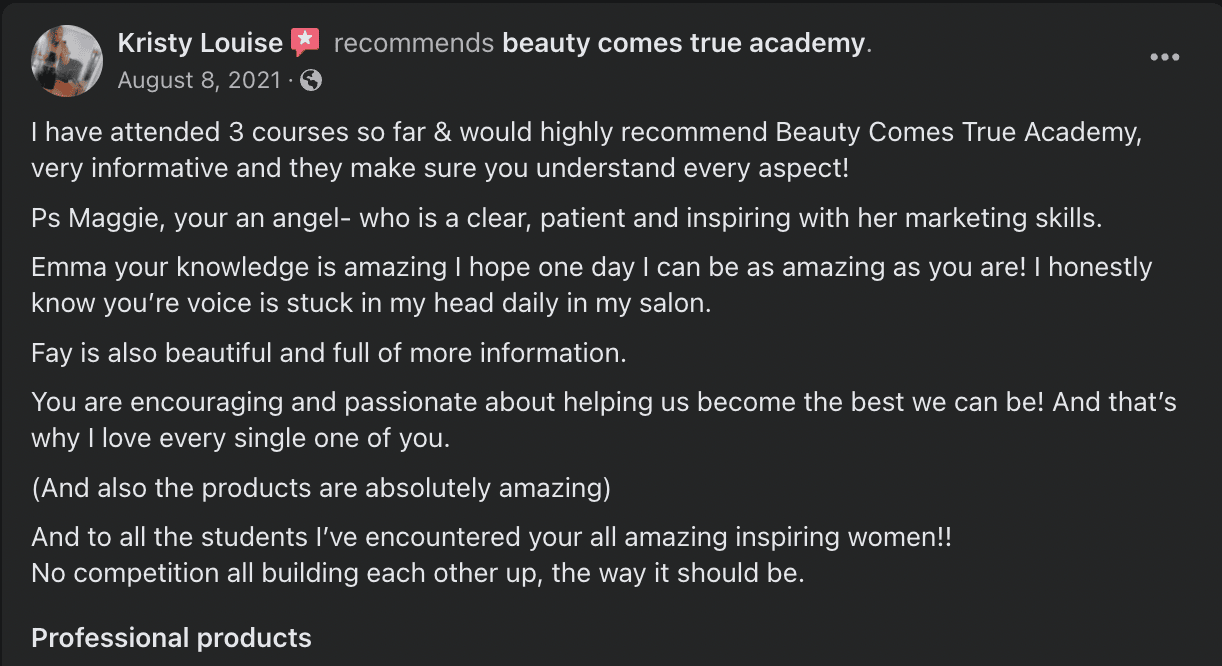Viewport: 1222px width, 666px height.
Task: Click the "I have attended 3 courses" line
Action: click(x=586, y=133)
